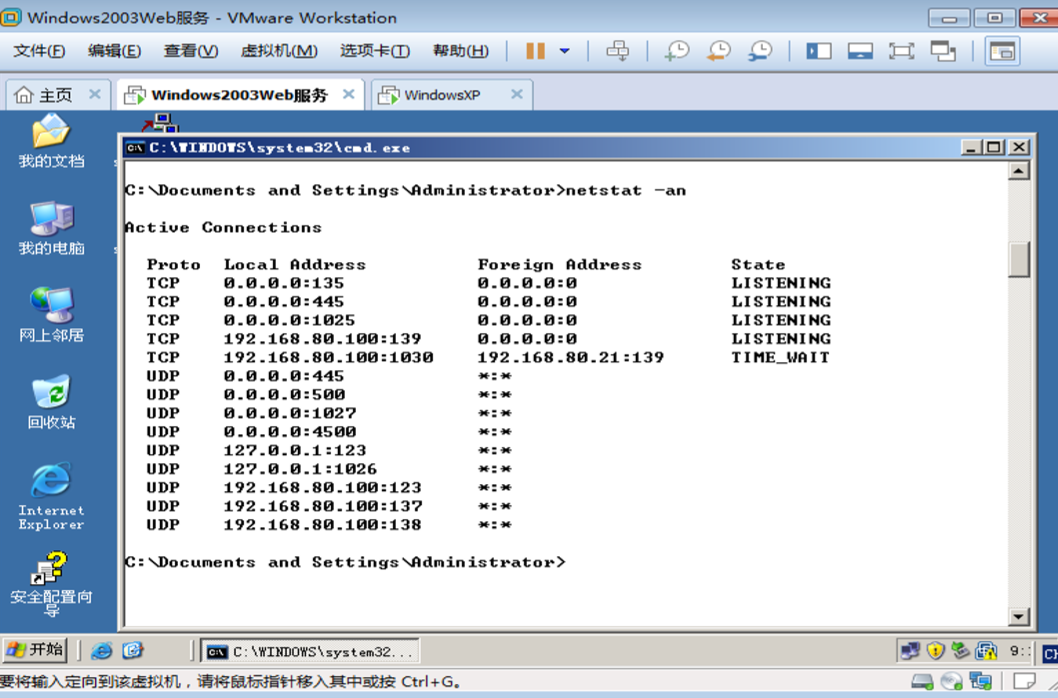Switch to the WindowsXP tab
The height and width of the screenshot is (698, 1058).
[x=442, y=95]
